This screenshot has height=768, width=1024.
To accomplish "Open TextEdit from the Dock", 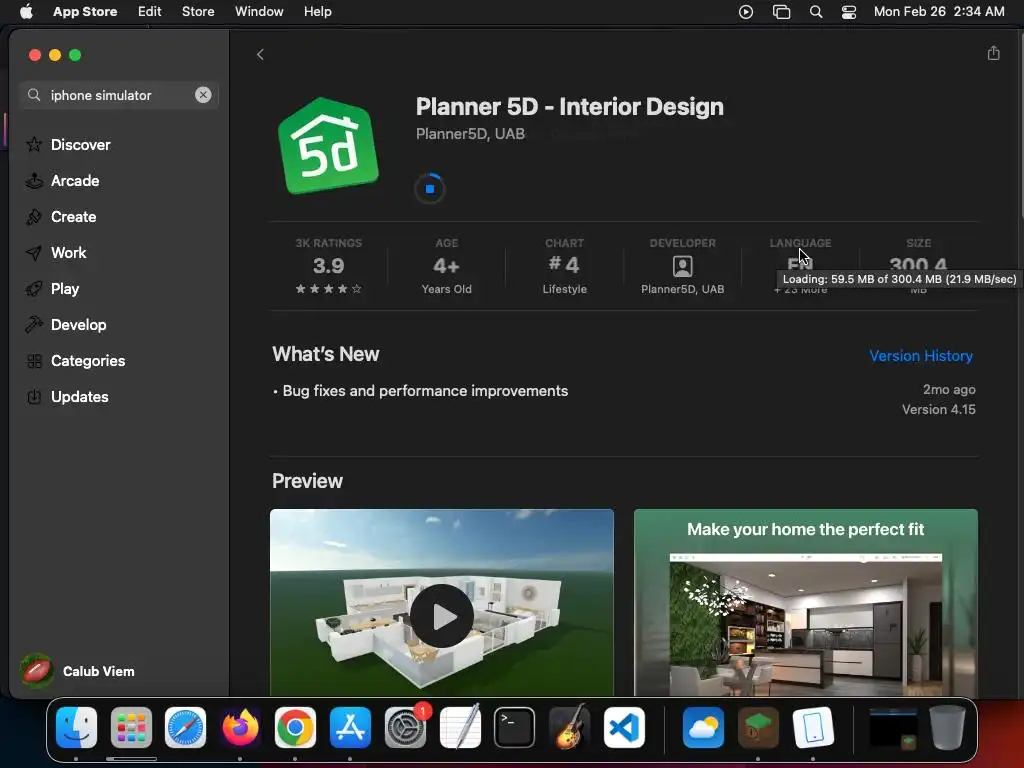I will (x=460, y=727).
